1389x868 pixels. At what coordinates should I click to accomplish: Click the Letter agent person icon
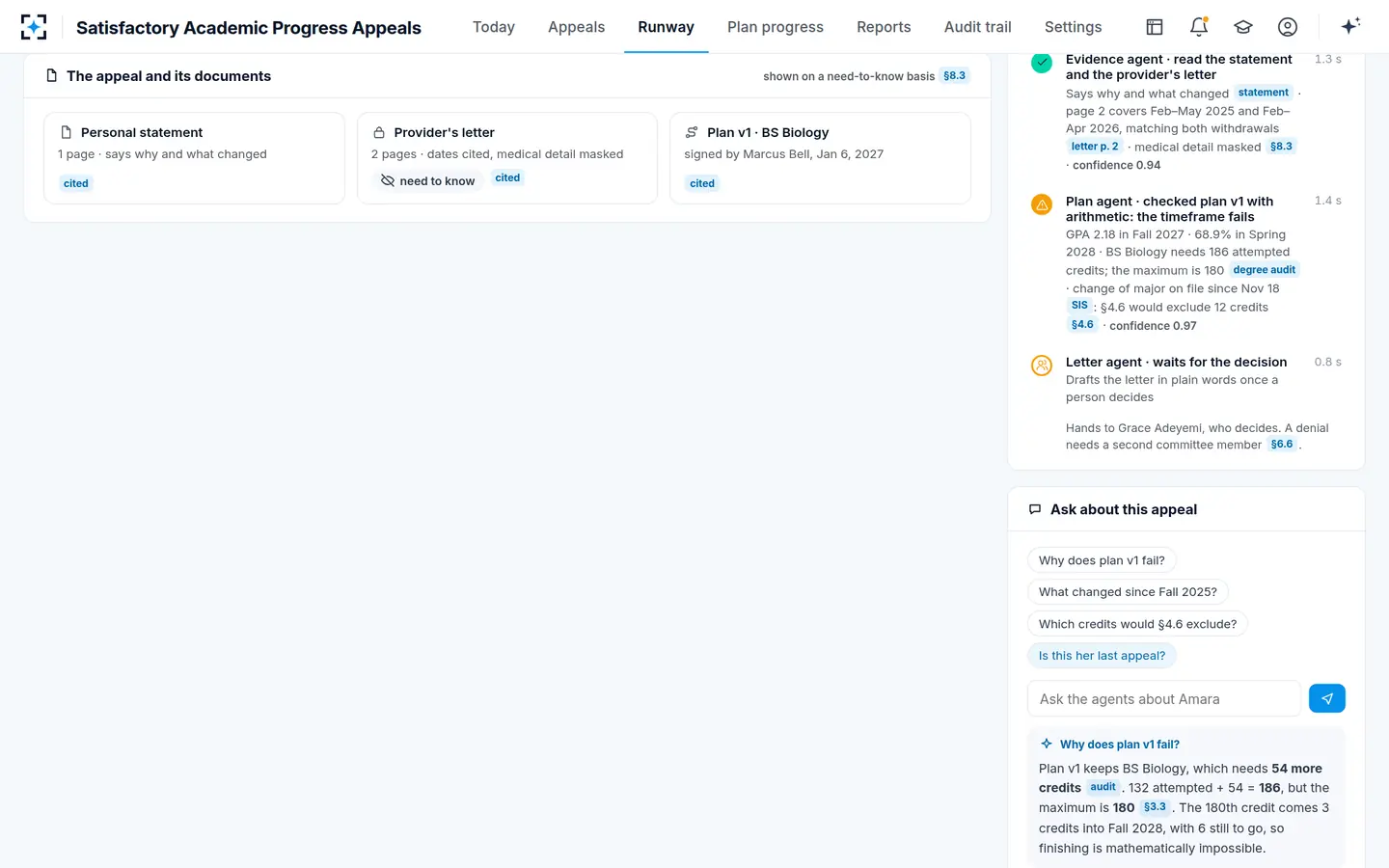pos(1042,366)
